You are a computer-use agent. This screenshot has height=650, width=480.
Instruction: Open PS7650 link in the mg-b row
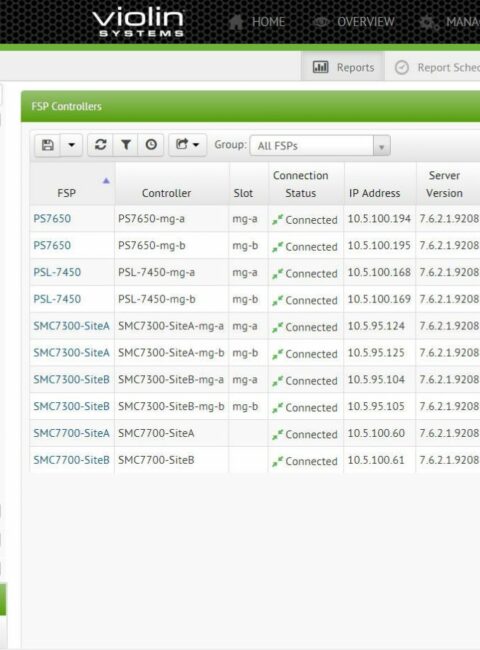[52, 245]
